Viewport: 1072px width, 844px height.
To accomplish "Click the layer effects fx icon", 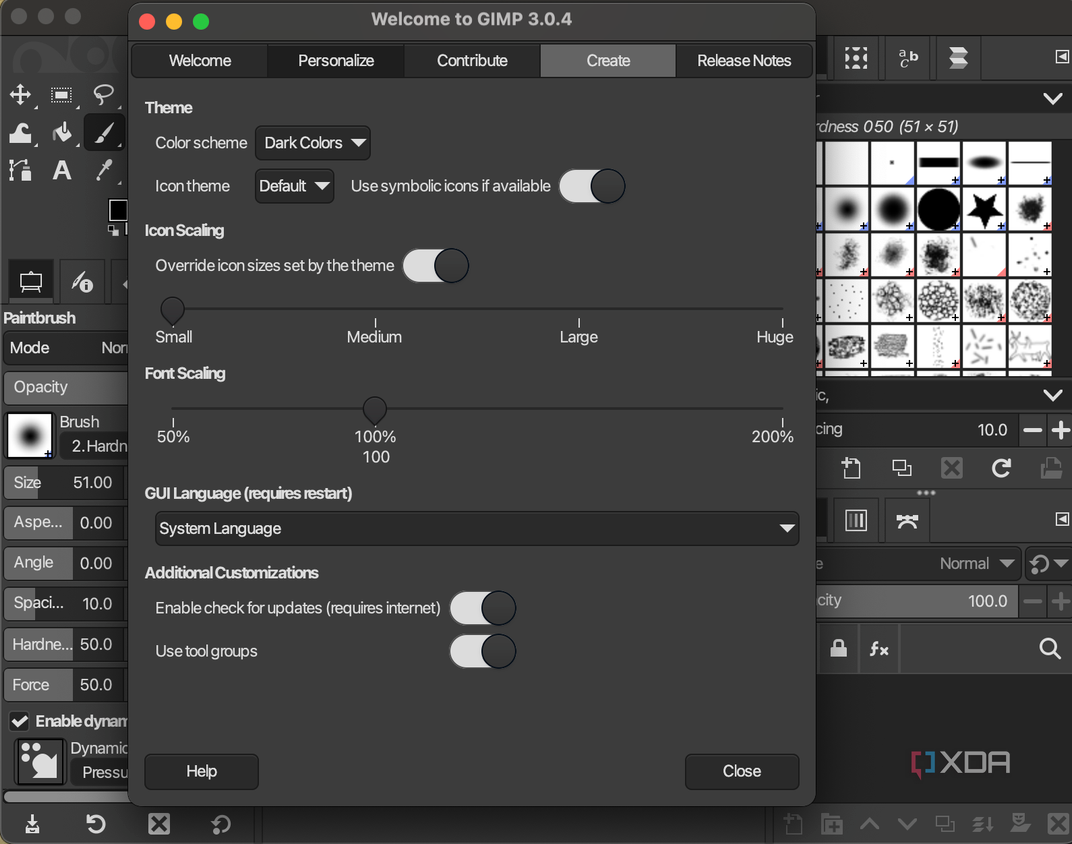I will (x=879, y=648).
